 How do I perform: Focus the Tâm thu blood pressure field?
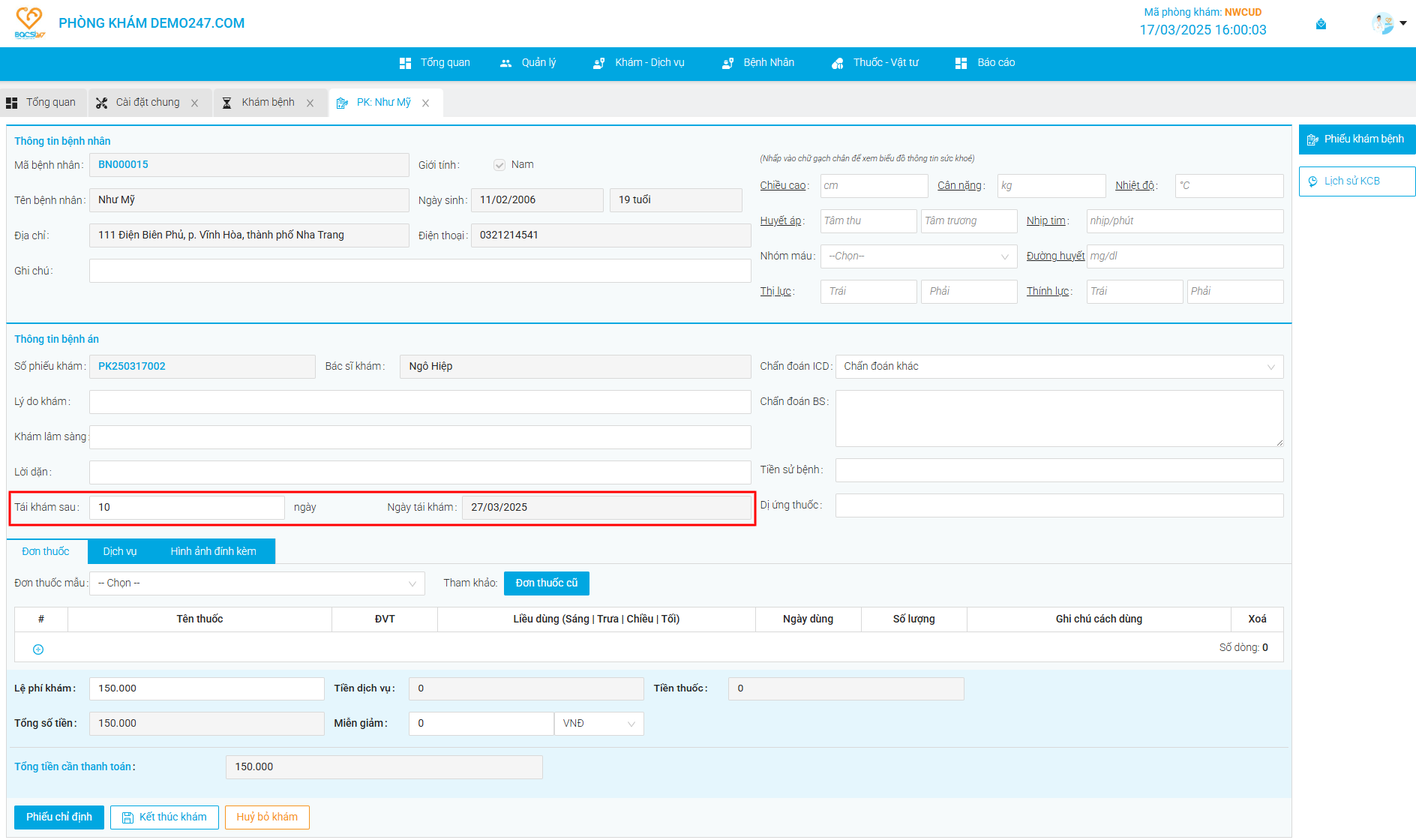click(868, 221)
